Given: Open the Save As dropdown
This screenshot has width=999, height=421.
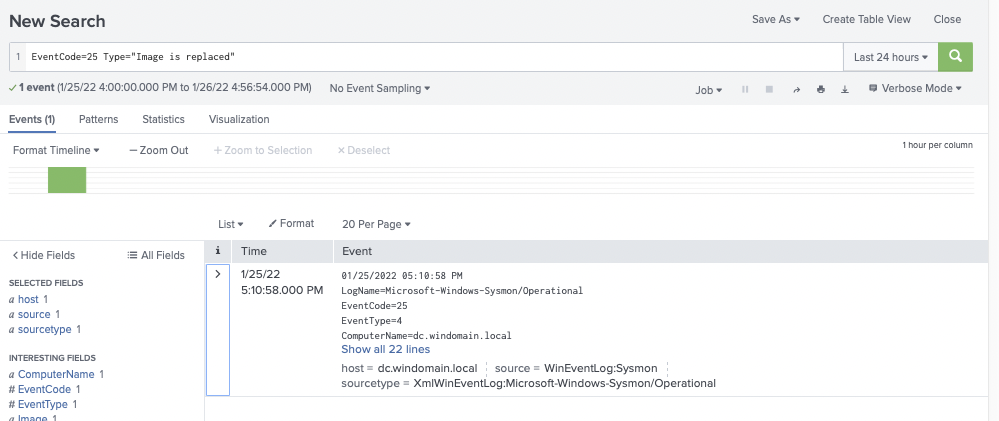Looking at the screenshot, I should tap(775, 19).
